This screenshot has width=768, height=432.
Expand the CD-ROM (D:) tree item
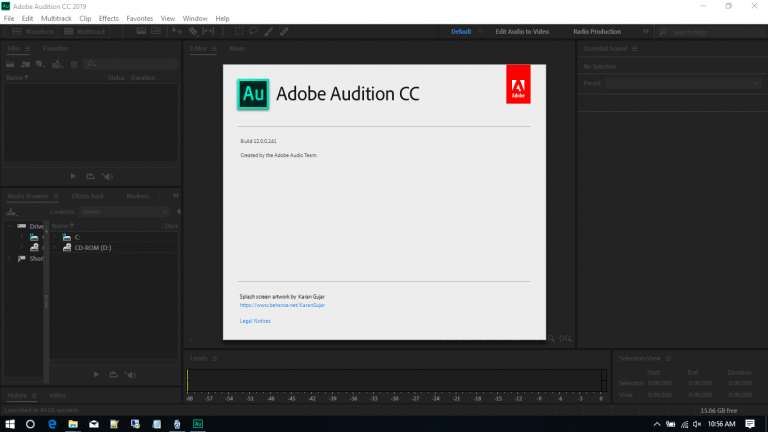[55, 247]
